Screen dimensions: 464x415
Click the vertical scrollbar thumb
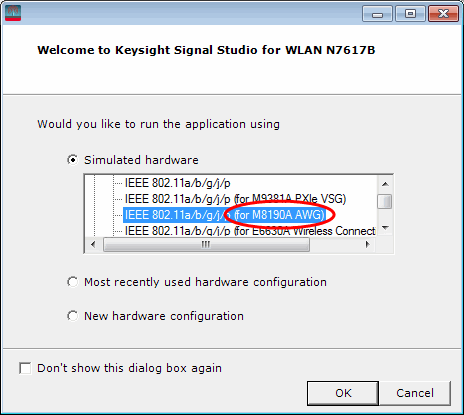coord(385,201)
